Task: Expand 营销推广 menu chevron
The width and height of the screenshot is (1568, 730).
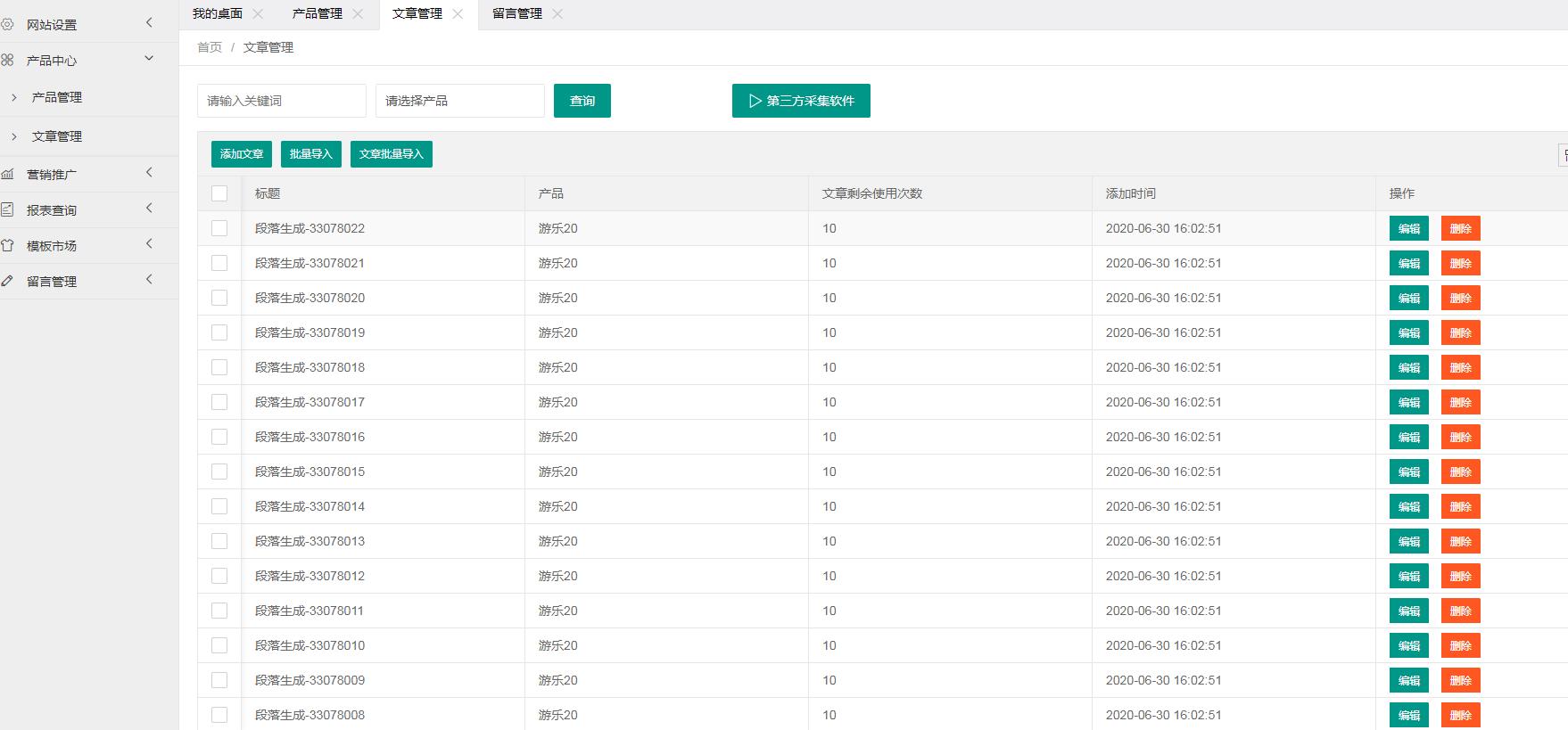Action: tap(149, 172)
